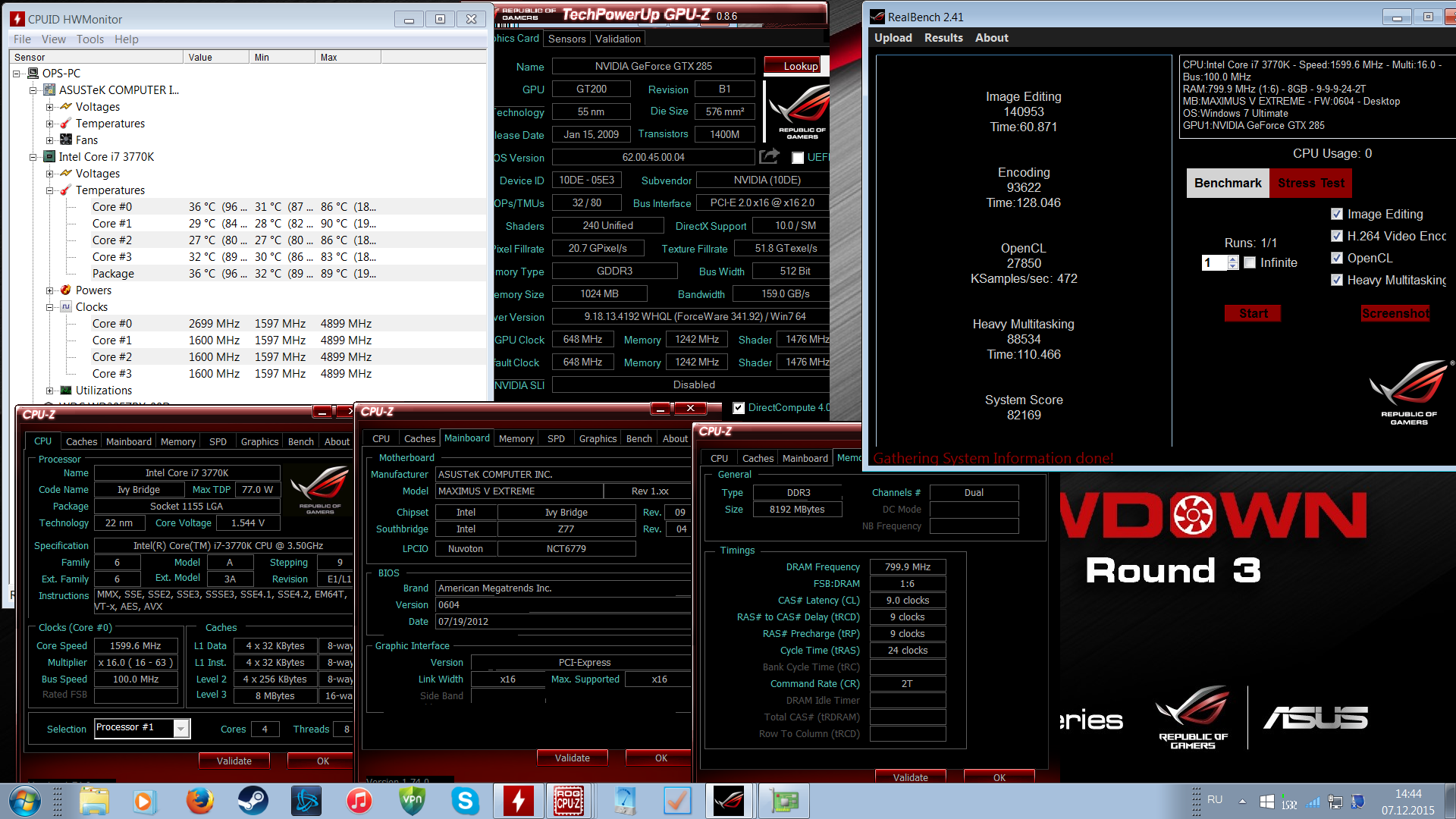Open Battle.net from the taskbar

(306, 801)
